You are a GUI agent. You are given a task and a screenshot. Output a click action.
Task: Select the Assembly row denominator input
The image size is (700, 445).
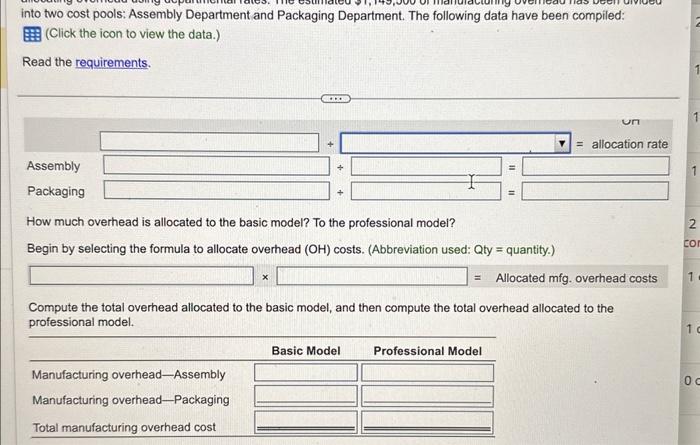pos(426,166)
